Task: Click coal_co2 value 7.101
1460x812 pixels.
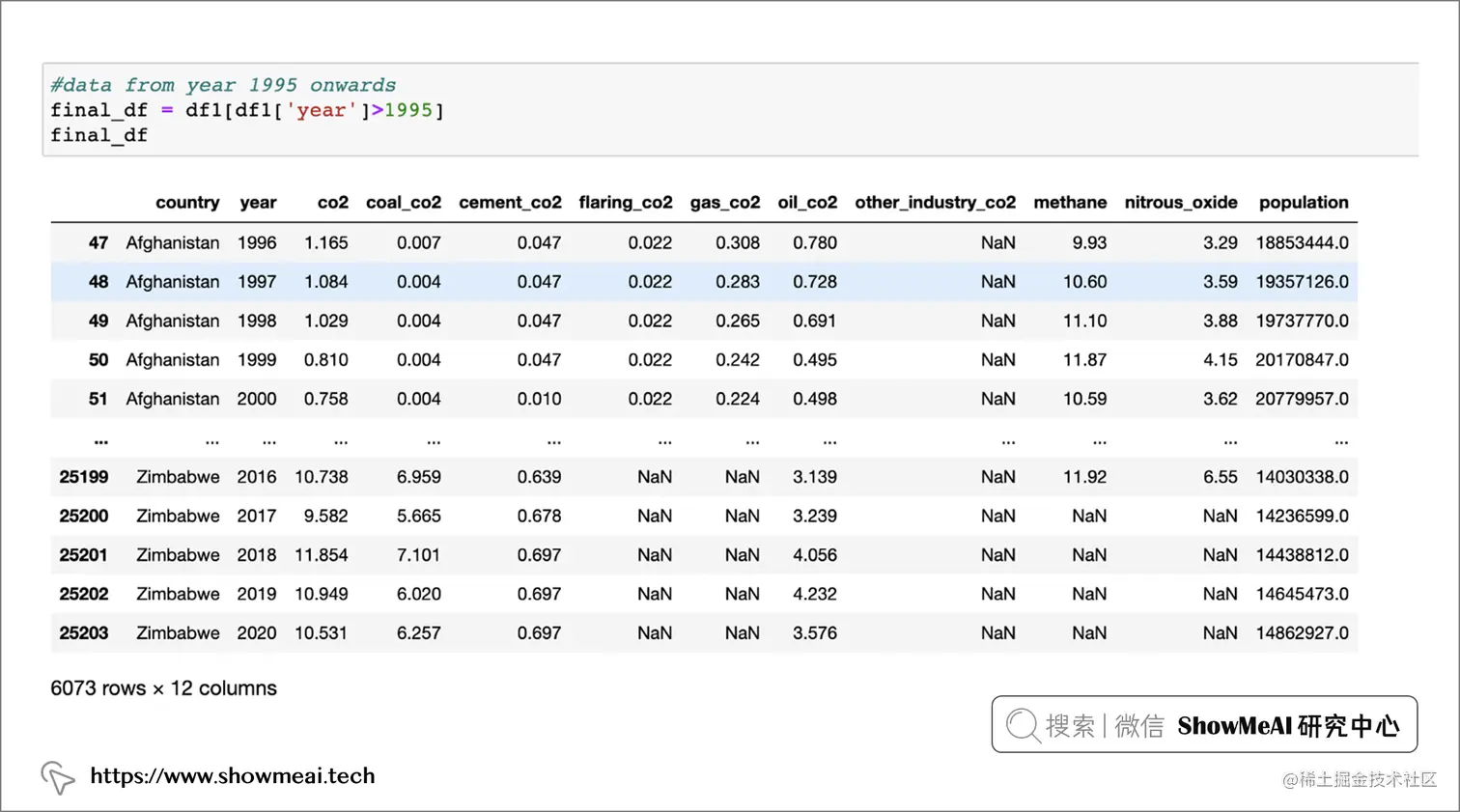Action: tap(418, 555)
